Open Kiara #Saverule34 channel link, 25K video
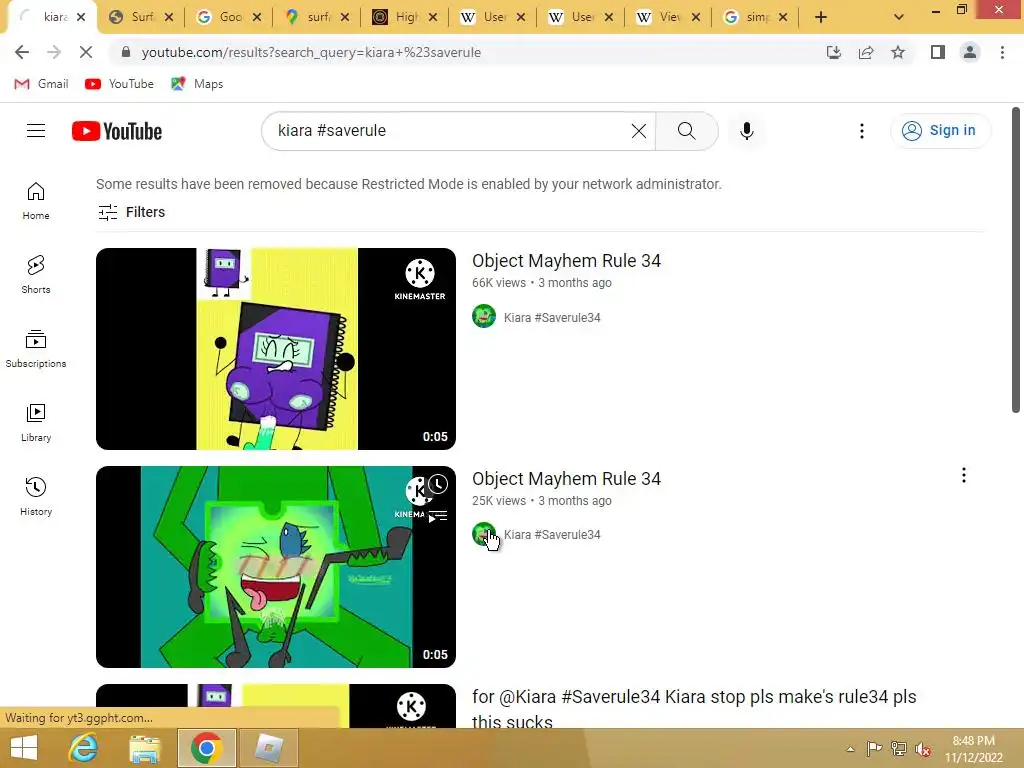Screen dimensions: 1024x768 pyautogui.click(x=552, y=534)
